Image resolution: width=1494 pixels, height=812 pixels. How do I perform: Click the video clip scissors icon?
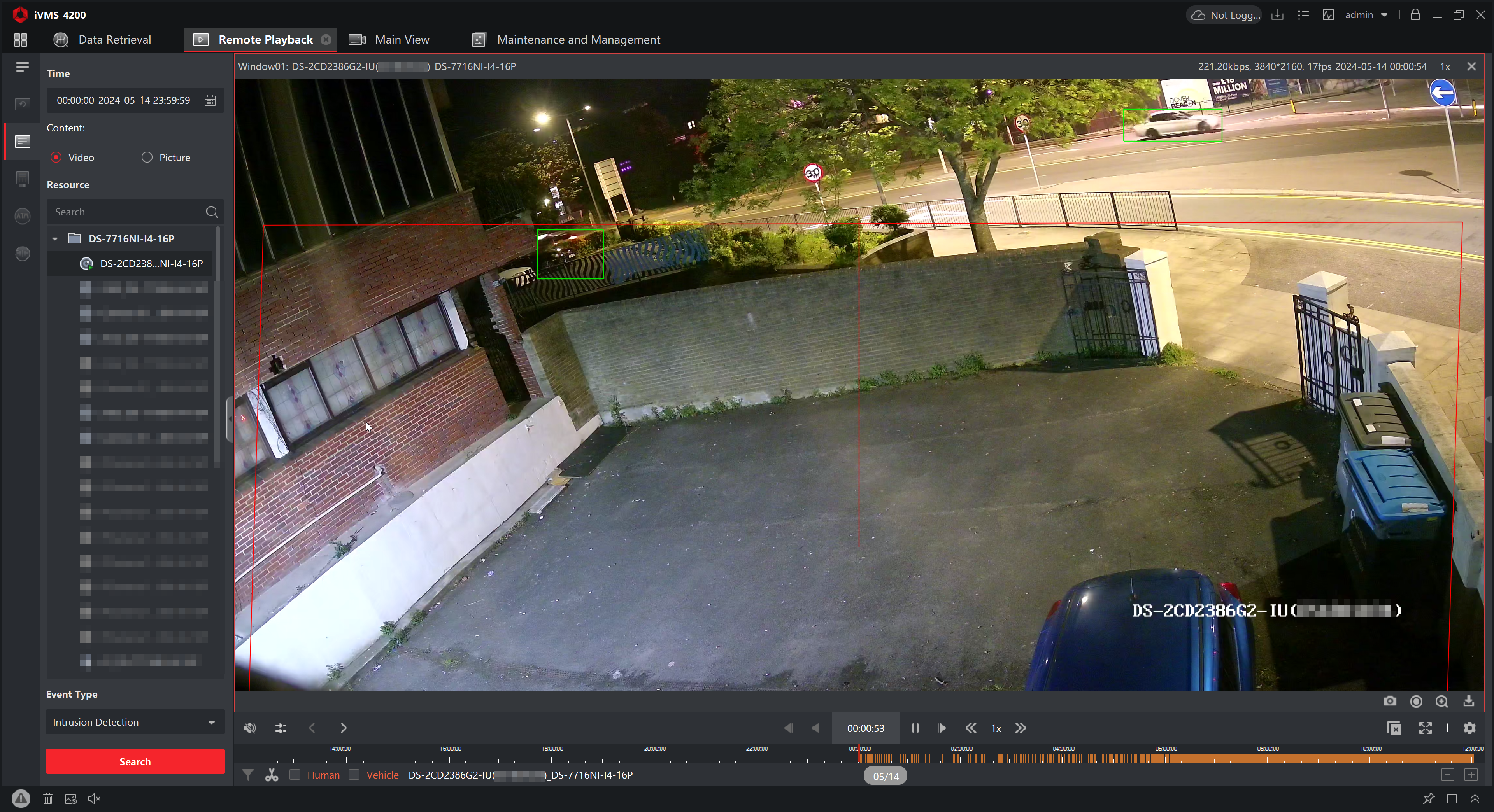(272, 775)
